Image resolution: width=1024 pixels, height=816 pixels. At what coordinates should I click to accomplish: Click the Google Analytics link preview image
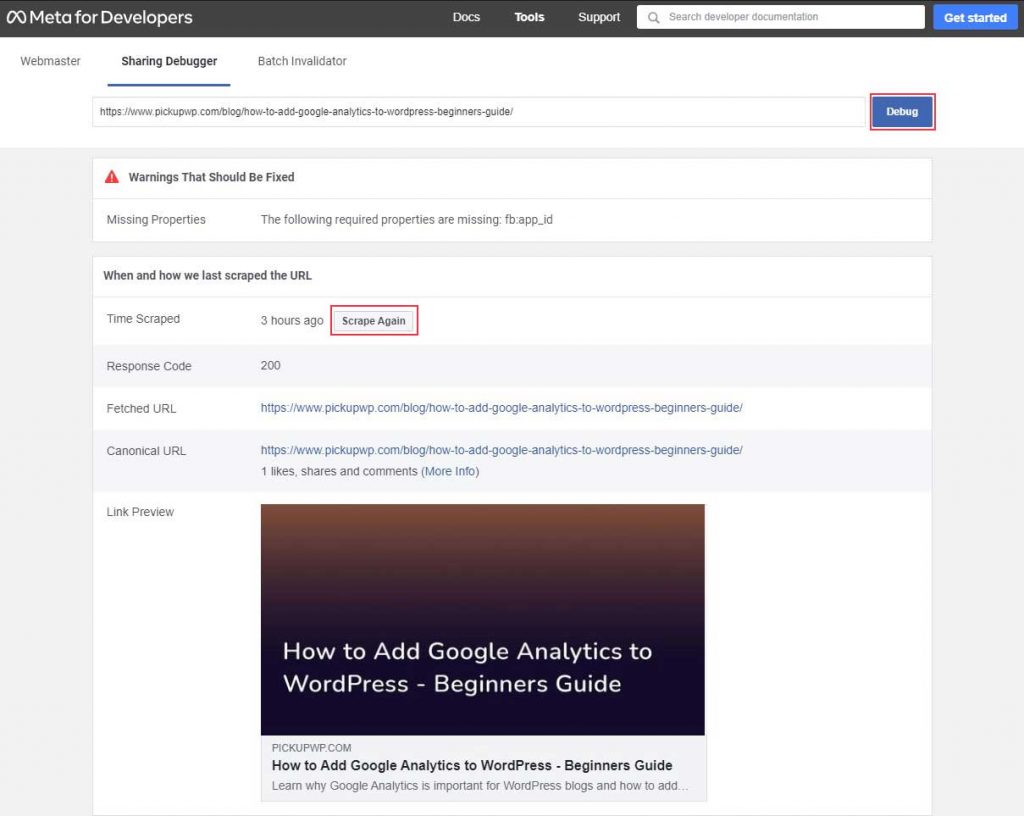point(483,618)
